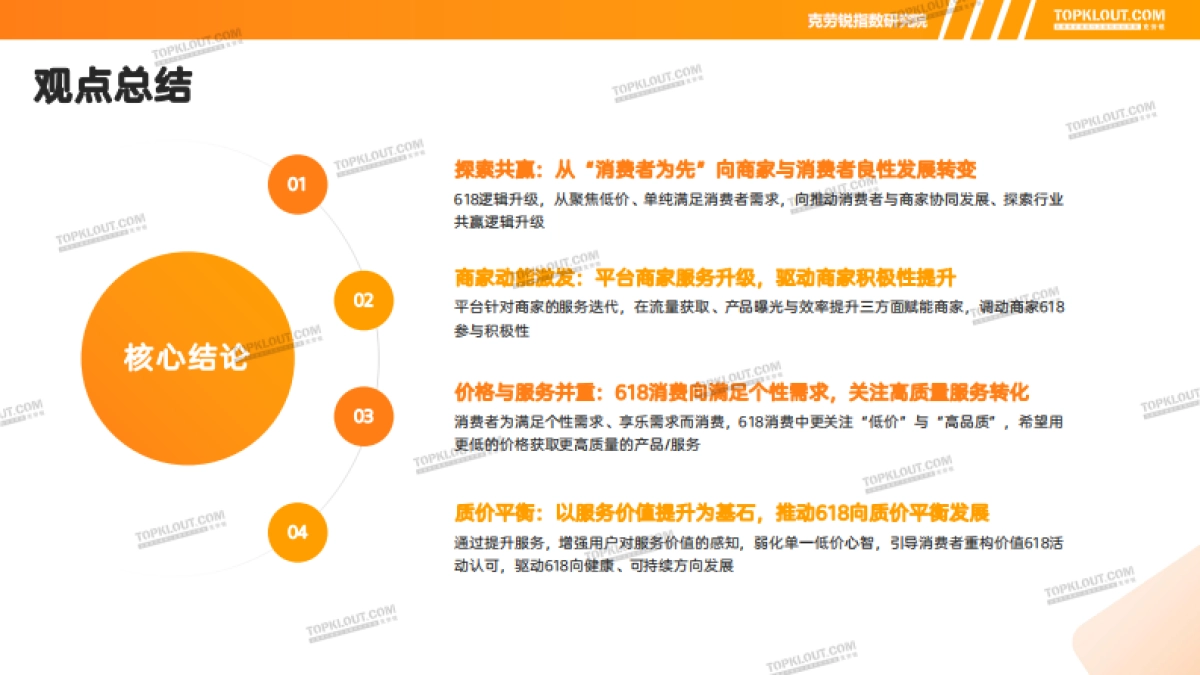This screenshot has width=1200, height=675.
Task: Open the 价格与服务并重 heading link
Action: click(740, 390)
